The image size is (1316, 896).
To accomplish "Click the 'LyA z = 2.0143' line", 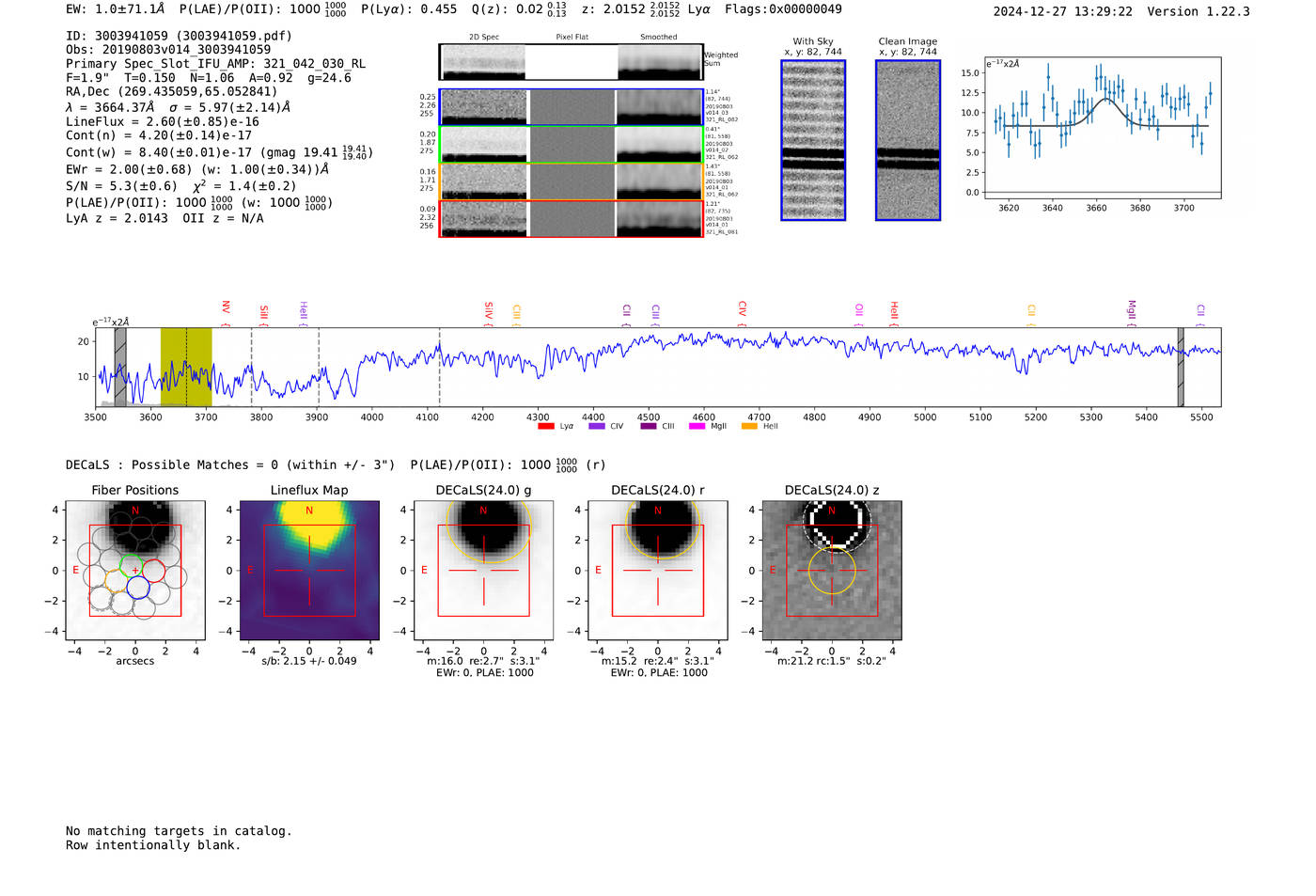I will (x=164, y=218).
